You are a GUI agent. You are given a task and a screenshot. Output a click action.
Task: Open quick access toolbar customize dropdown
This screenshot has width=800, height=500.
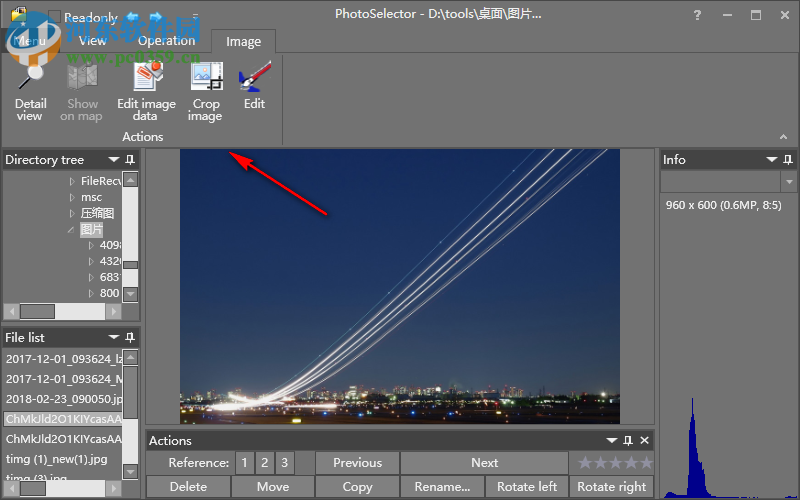[195, 17]
